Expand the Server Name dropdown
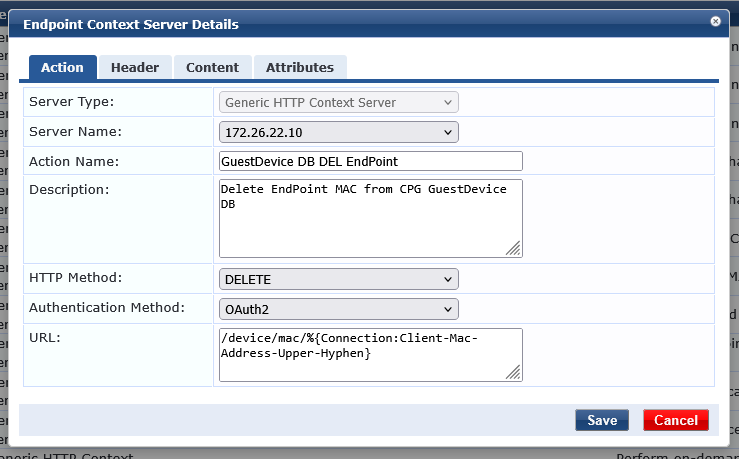Image resolution: width=739 pixels, height=459 pixels. pyautogui.click(x=338, y=132)
